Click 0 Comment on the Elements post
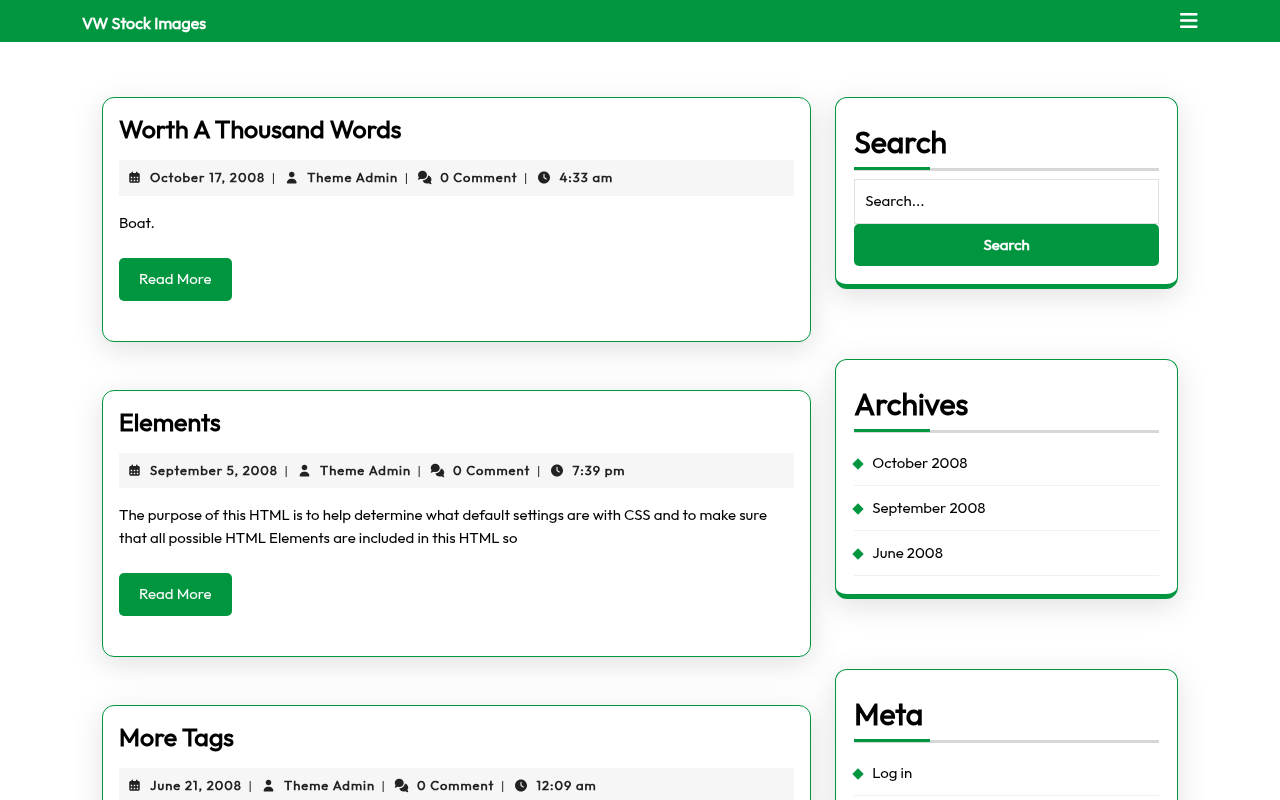Screen dimensions: 1280x800 [491, 471]
